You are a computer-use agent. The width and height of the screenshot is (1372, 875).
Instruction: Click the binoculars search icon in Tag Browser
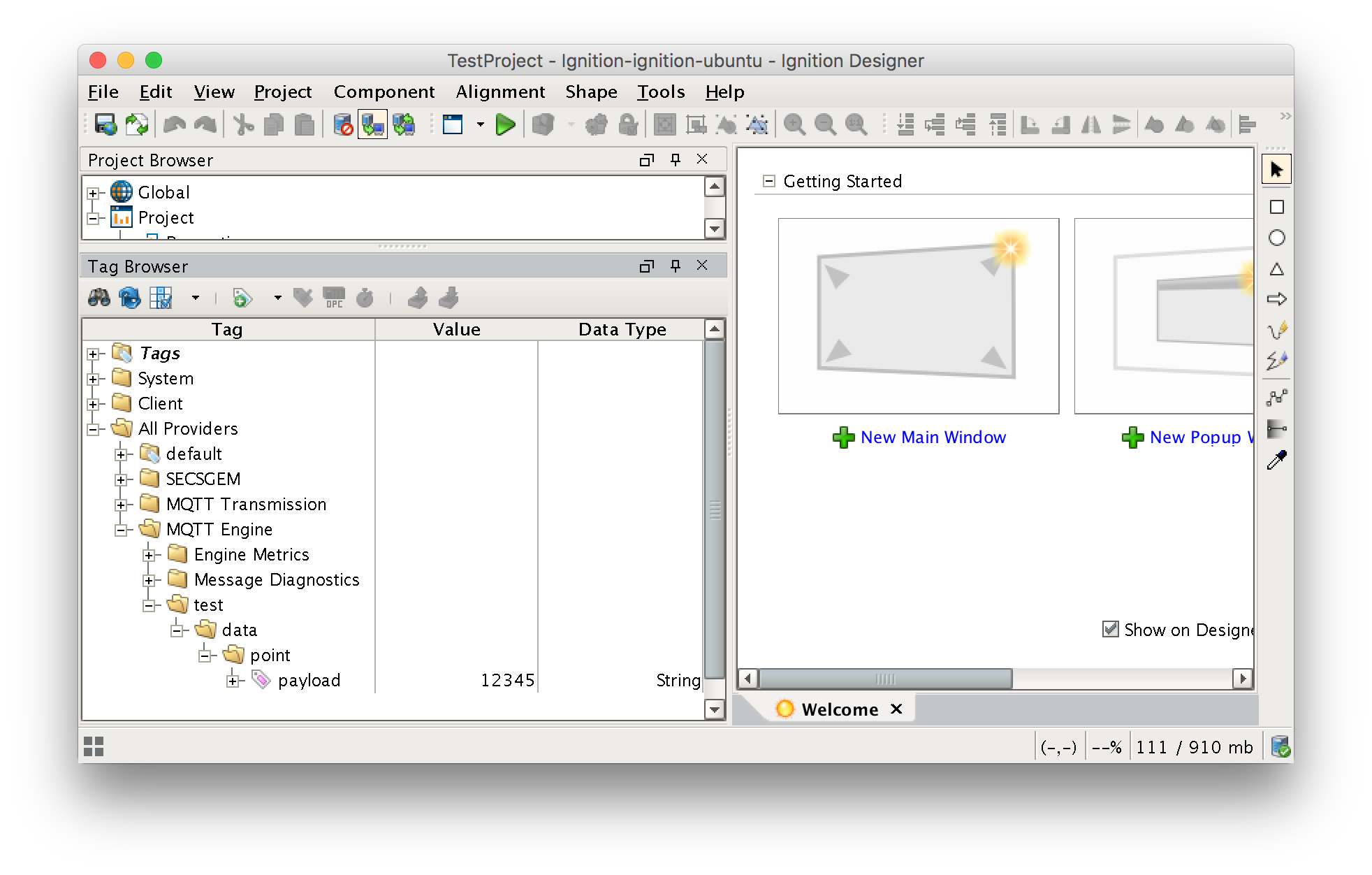point(98,298)
